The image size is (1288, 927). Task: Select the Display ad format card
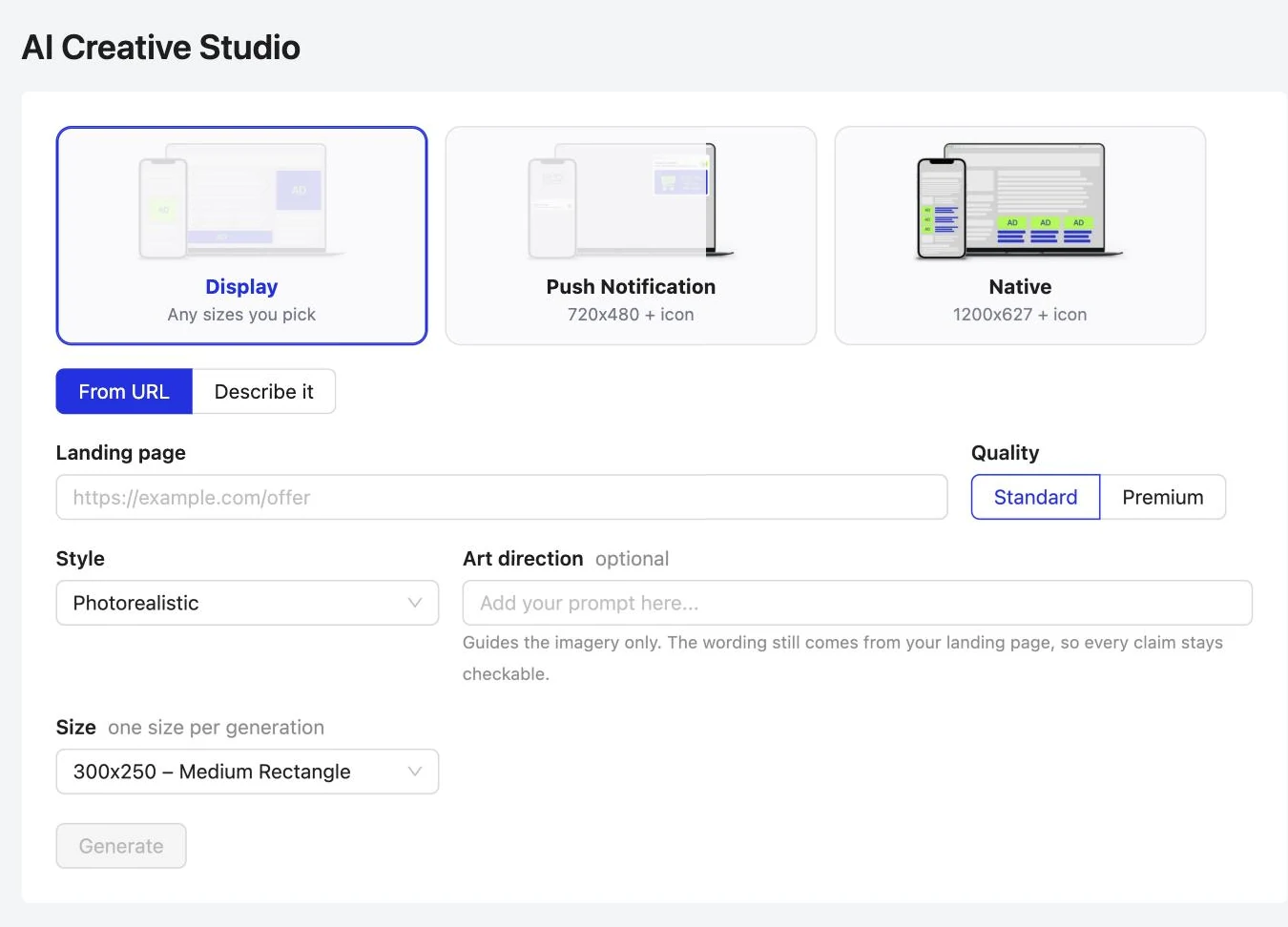241,236
